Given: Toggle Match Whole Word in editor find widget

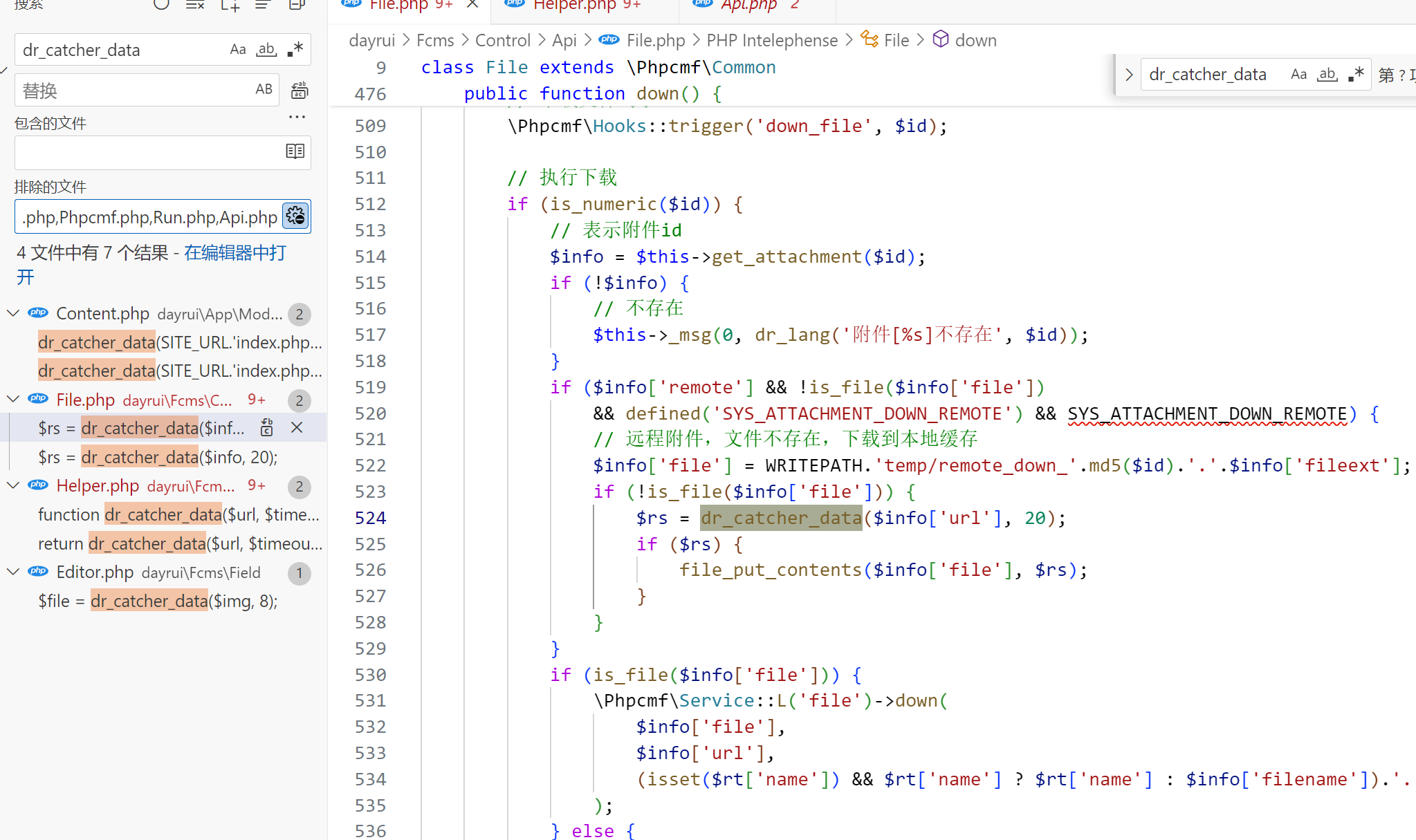Looking at the screenshot, I should click(x=1327, y=74).
